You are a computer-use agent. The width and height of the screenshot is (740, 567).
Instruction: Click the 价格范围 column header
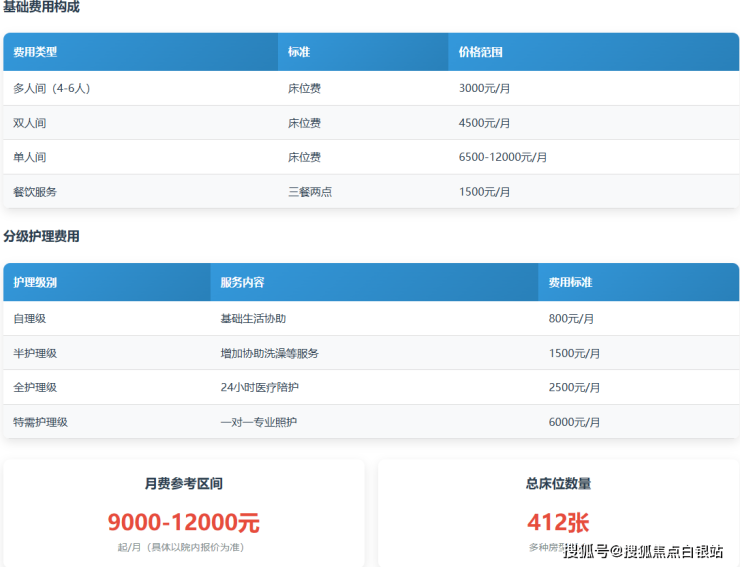click(480, 52)
